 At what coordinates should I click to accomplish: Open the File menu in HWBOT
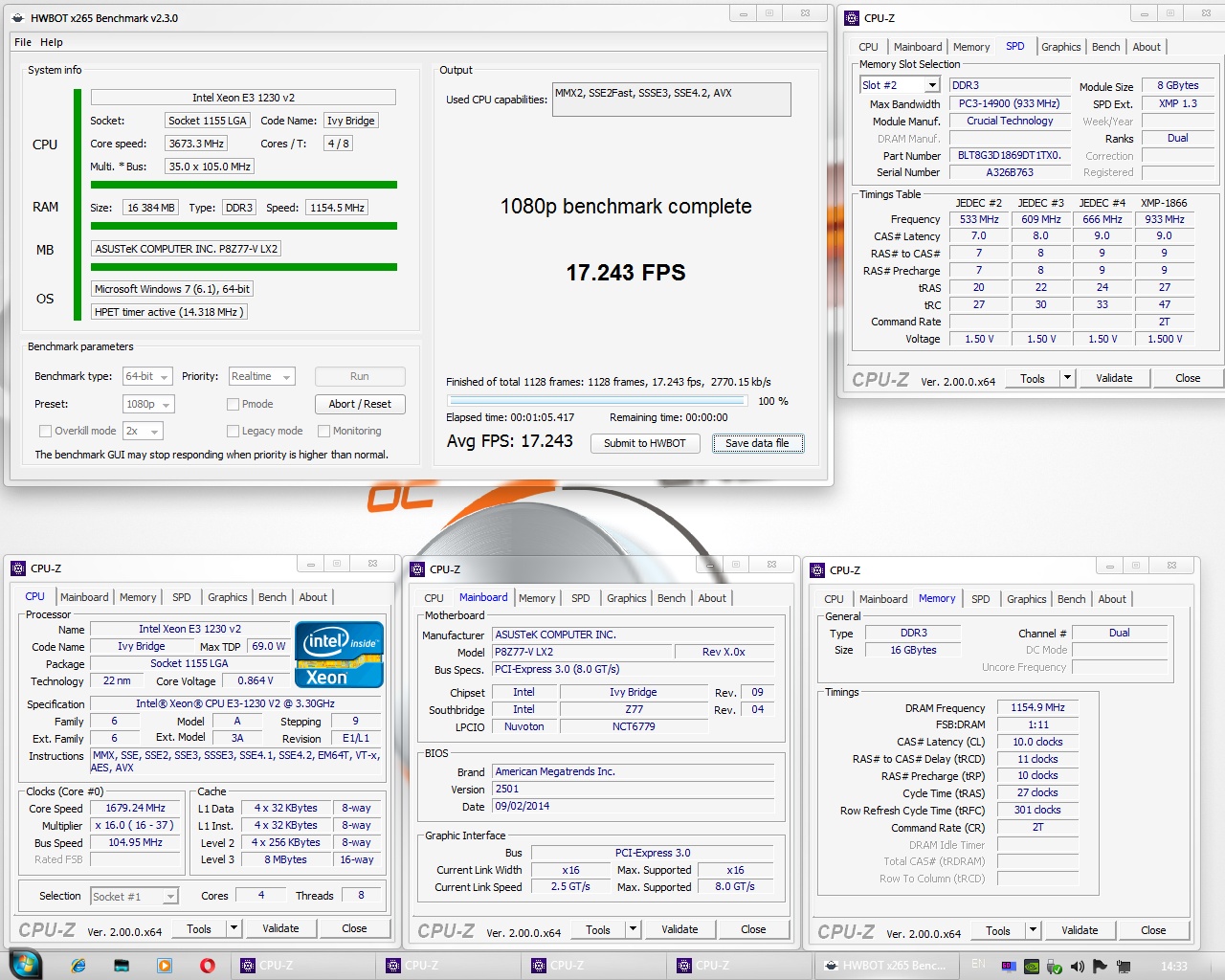tap(23, 42)
